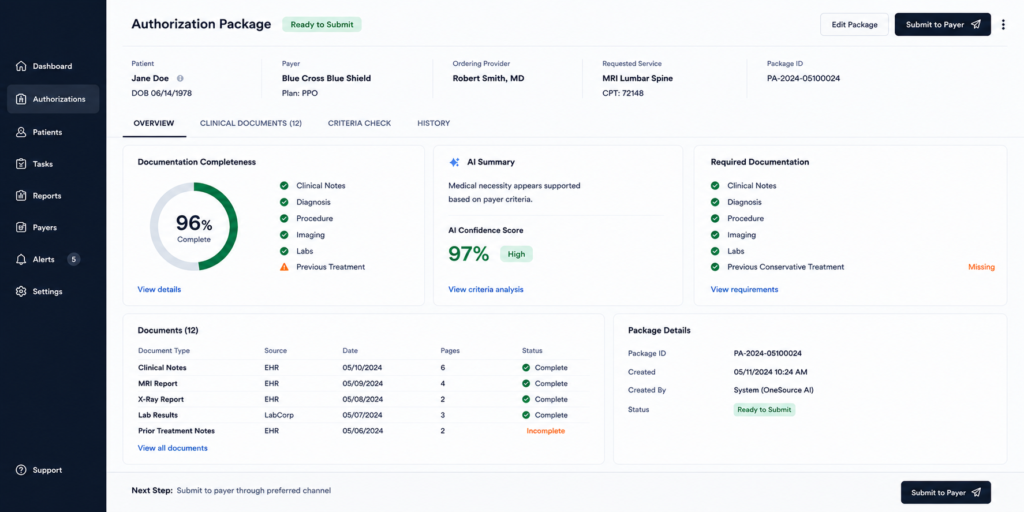The width and height of the screenshot is (1024, 512).
Task: Open the Tasks clipboard icon
Action: (21, 164)
